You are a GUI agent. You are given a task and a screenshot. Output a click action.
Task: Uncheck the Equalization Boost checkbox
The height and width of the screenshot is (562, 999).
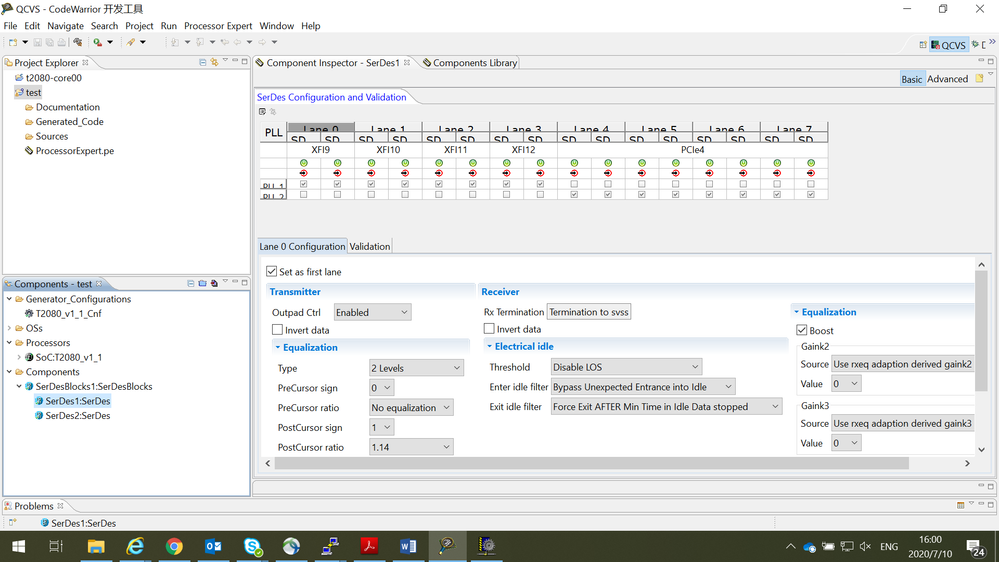(x=802, y=330)
